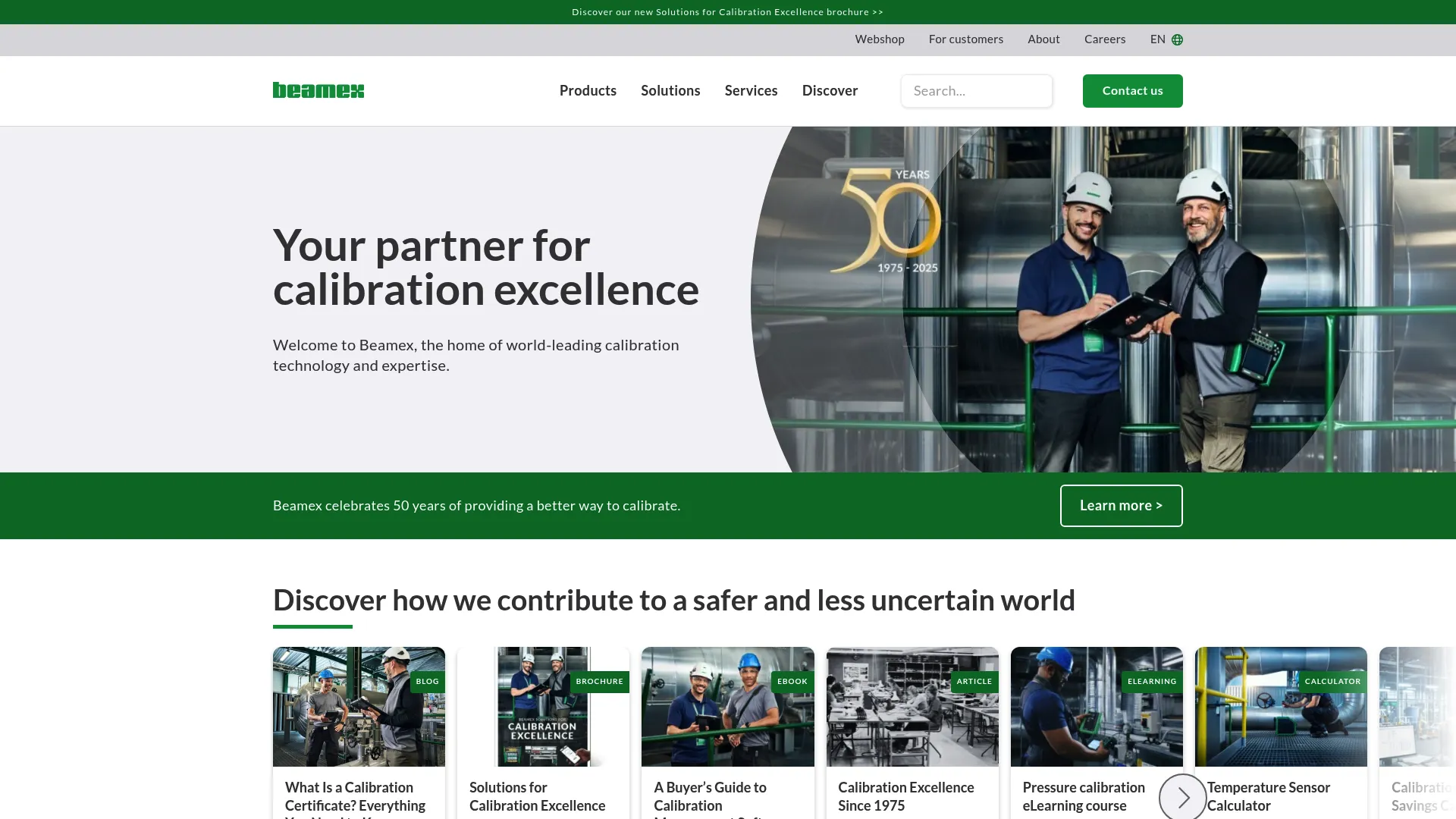Image resolution: width=1456 pixels, height=819 pixels.
Task: Click the EBOOK tag badge
Action: 792,682
